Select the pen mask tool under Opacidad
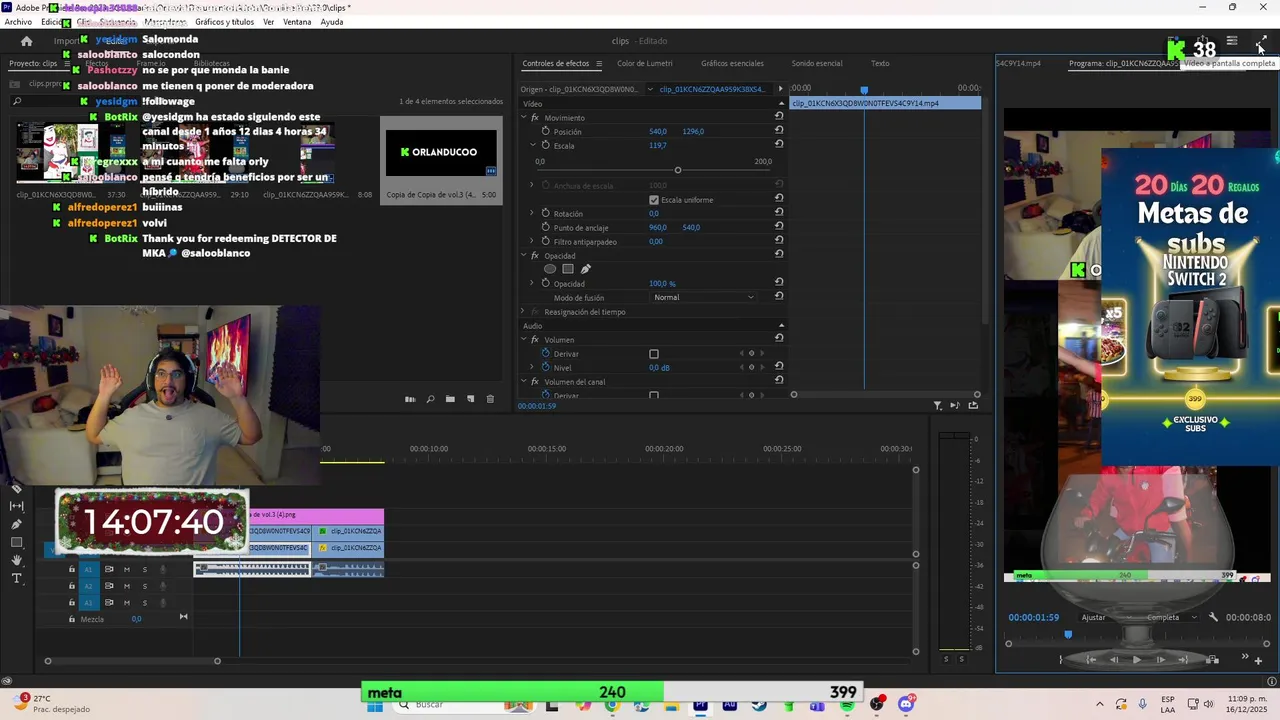 586,269
